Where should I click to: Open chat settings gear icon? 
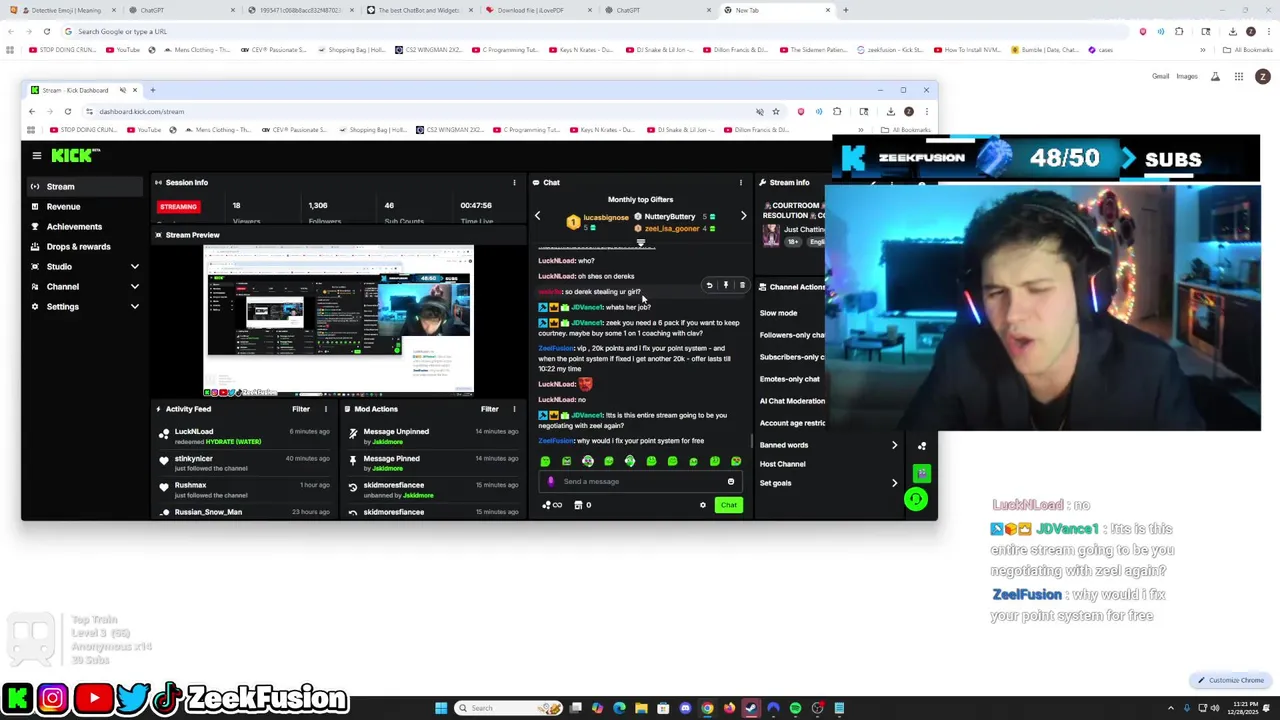(703, 505)
